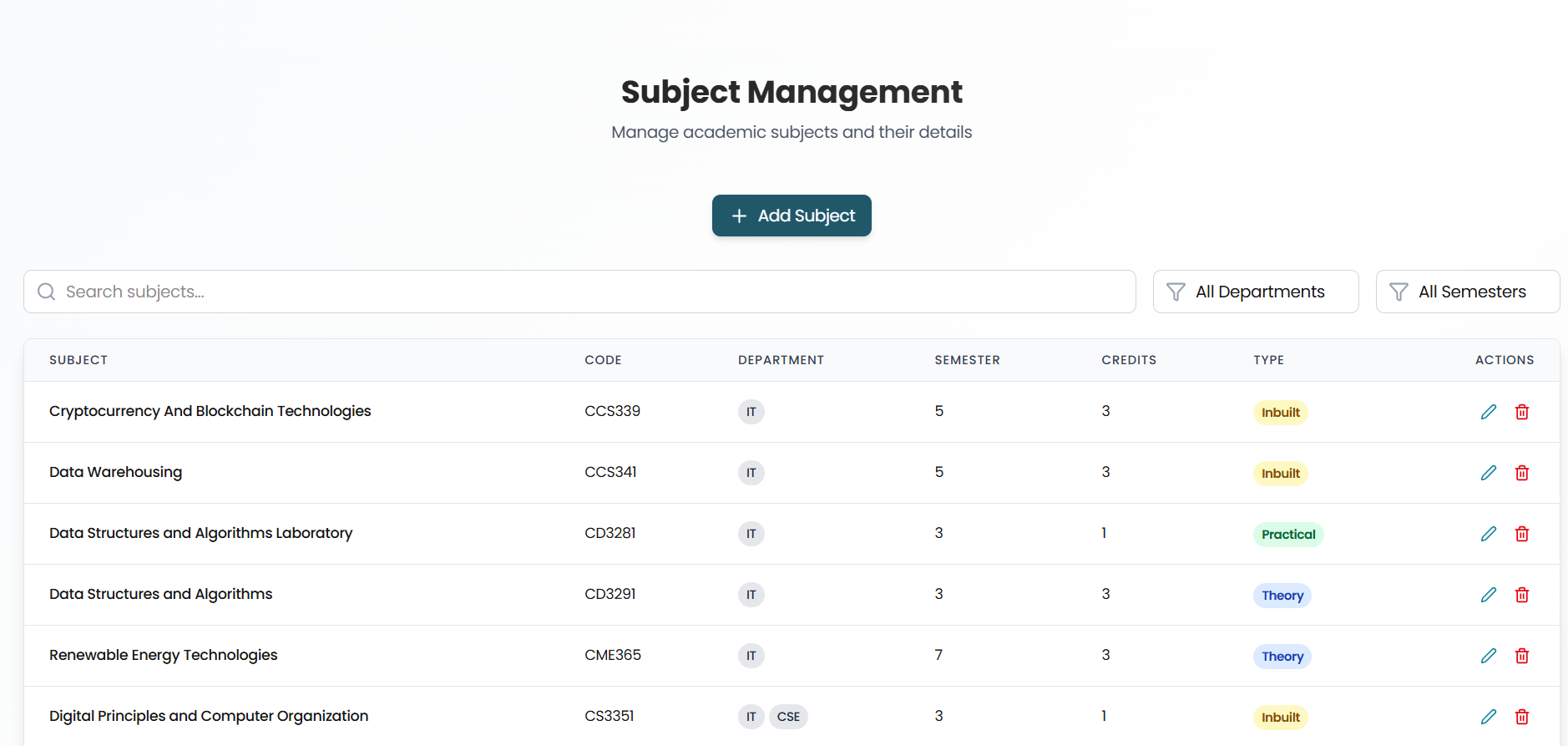Click the code CD3291
The width and height of the screenshot is (1568, 746).
tap(610, 594)
